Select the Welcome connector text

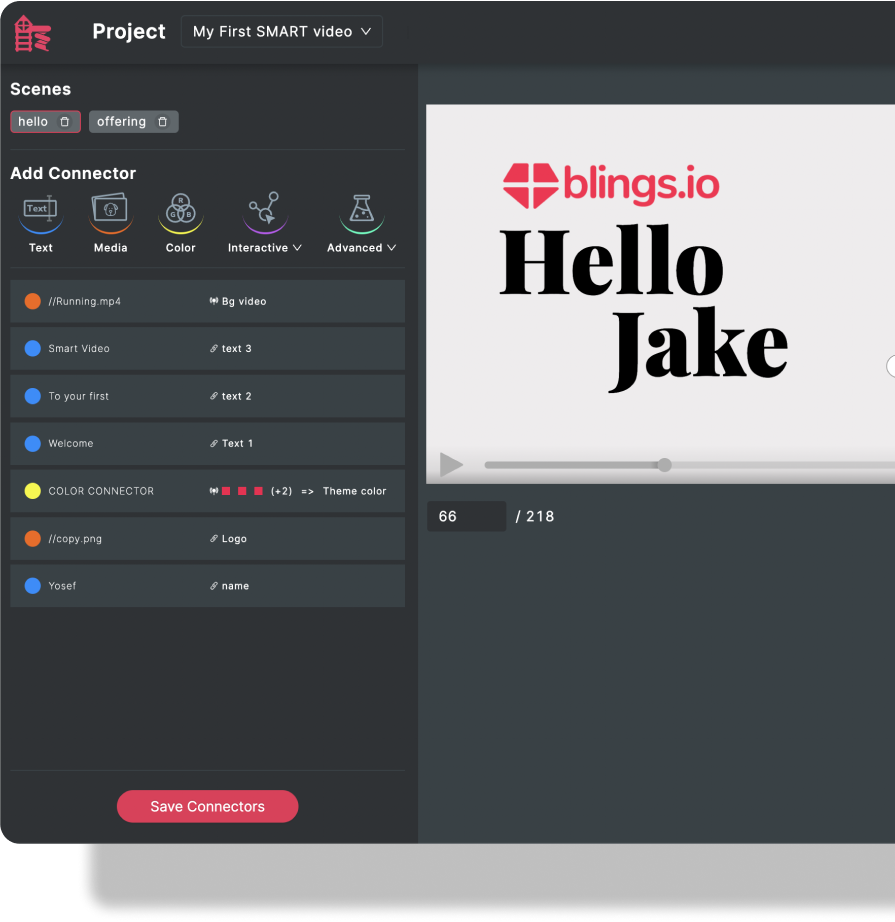click(71, 443)
